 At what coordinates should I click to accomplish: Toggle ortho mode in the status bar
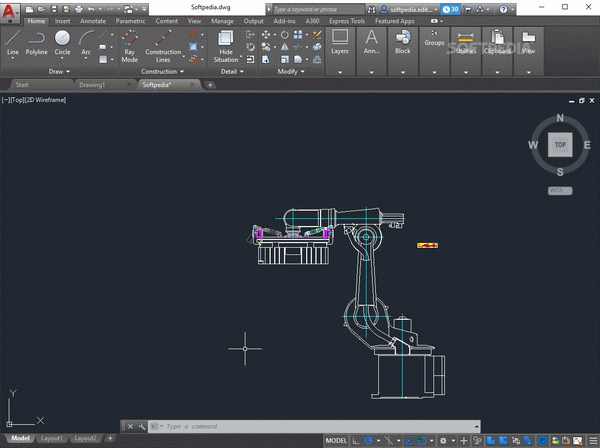tap(356, 441)
